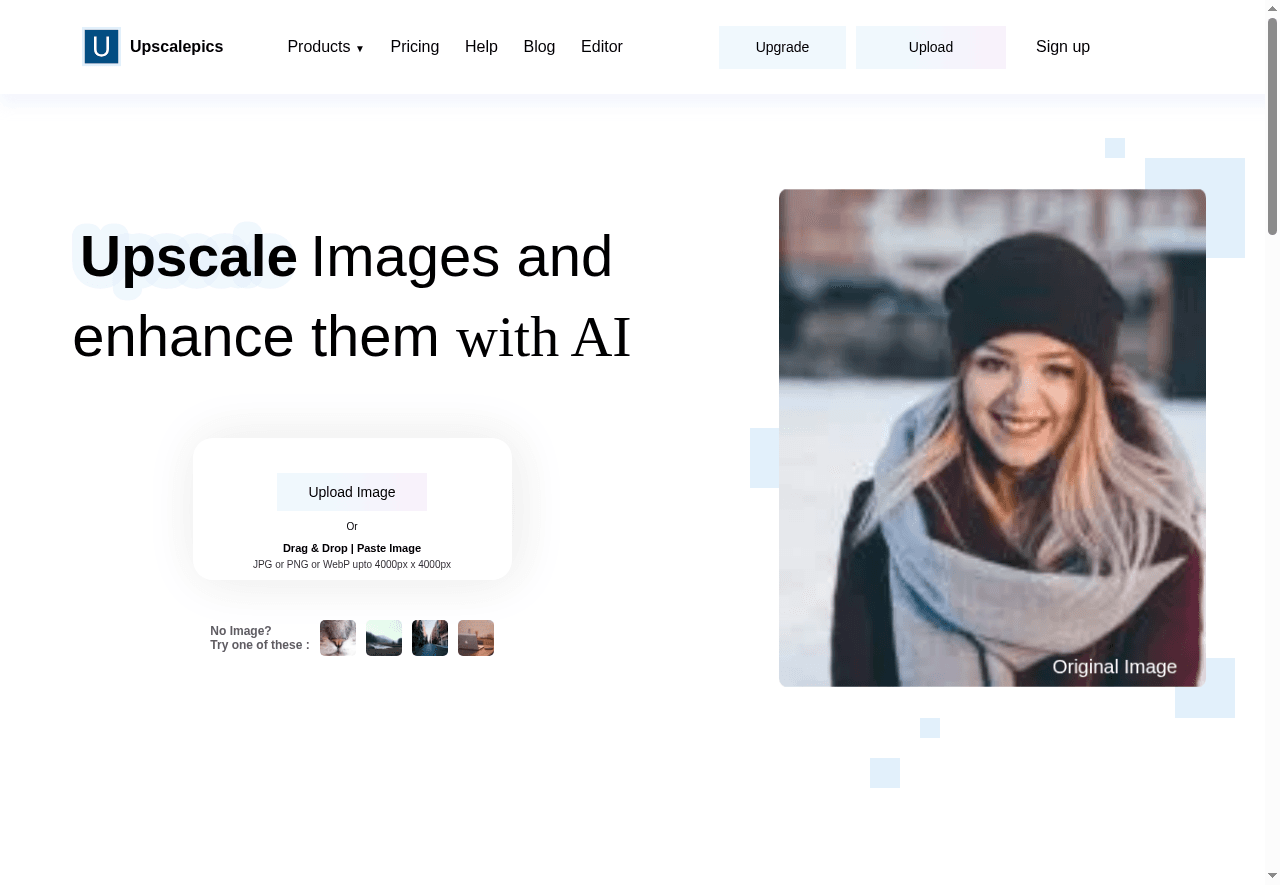Select the mountain landscape sample thumbnail
Screen dimensions: 1280x885
tap(384, 638)
